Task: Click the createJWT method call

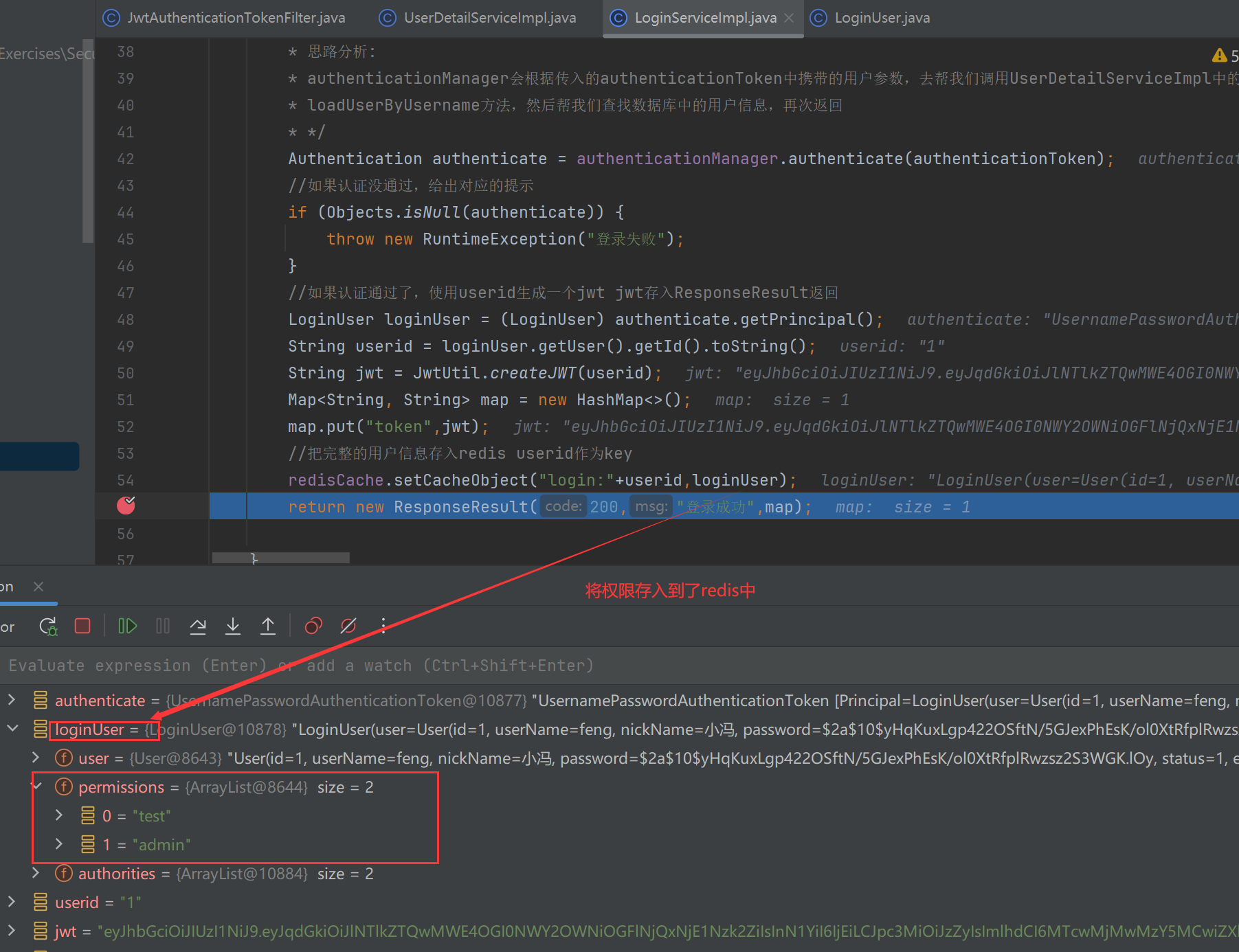Action: click(x=533, y=373)
